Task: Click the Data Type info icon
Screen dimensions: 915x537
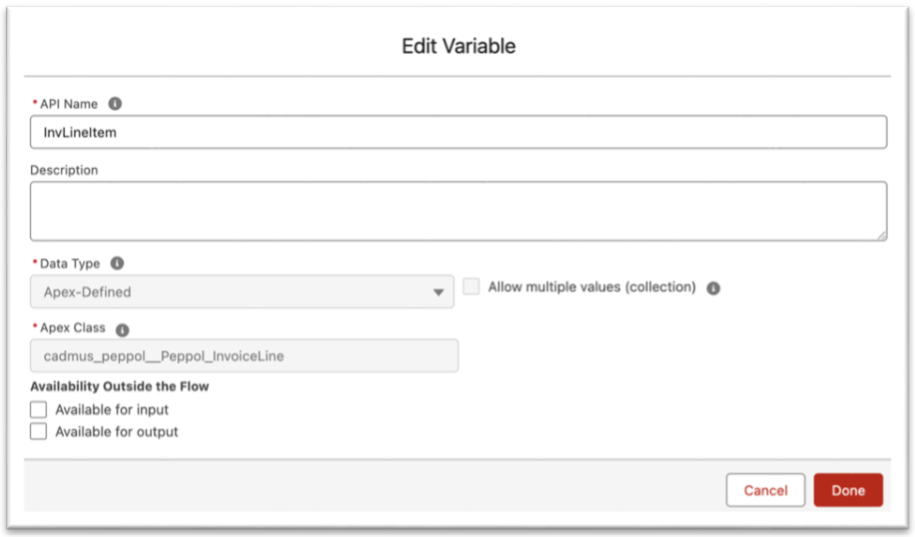Action: coord(117,264)
